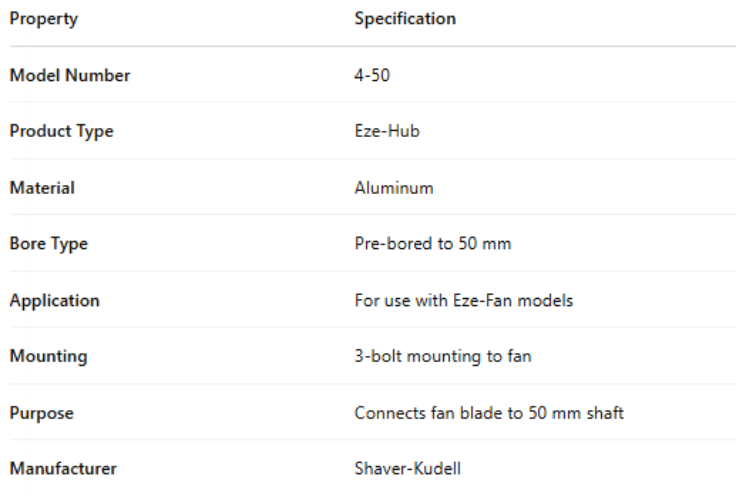736x500 pixels.
Task: Select the Mounting row label
Action: coord(50,355)
